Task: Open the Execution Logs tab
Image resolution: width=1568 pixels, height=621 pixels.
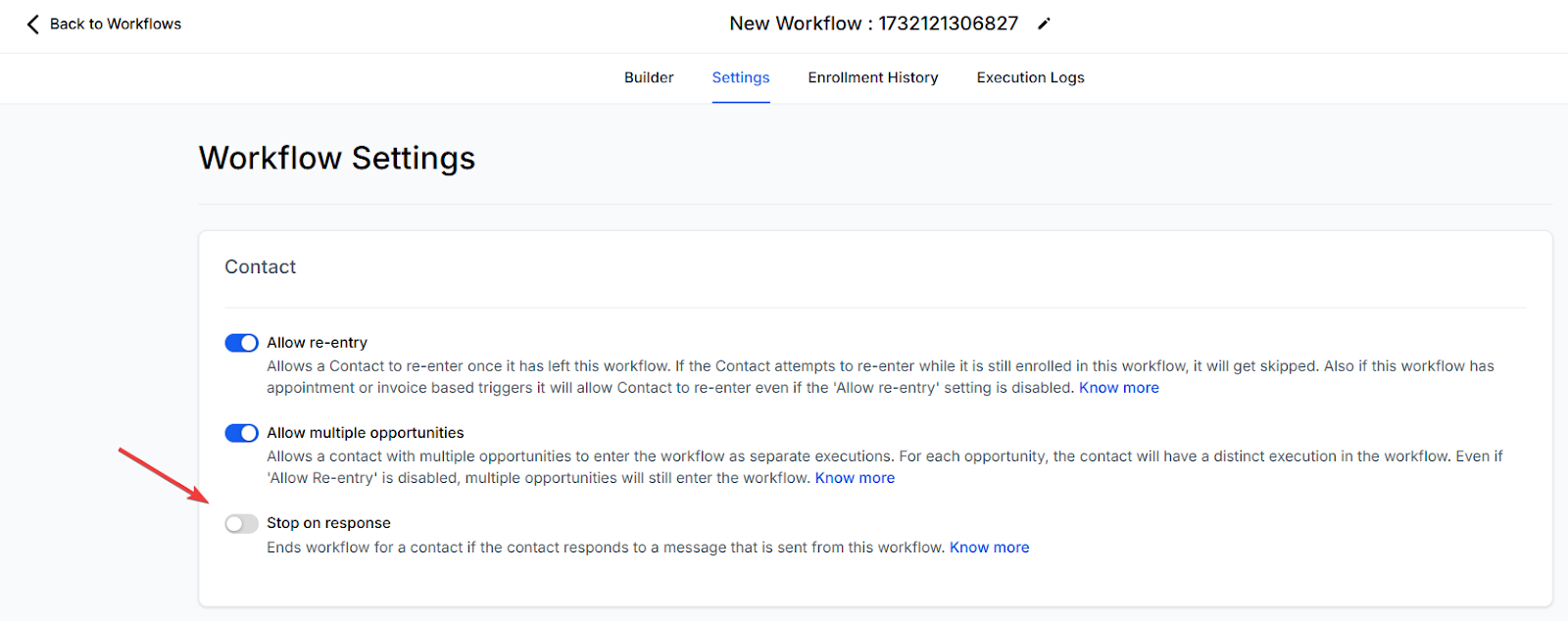Action: pos(1030,77)
